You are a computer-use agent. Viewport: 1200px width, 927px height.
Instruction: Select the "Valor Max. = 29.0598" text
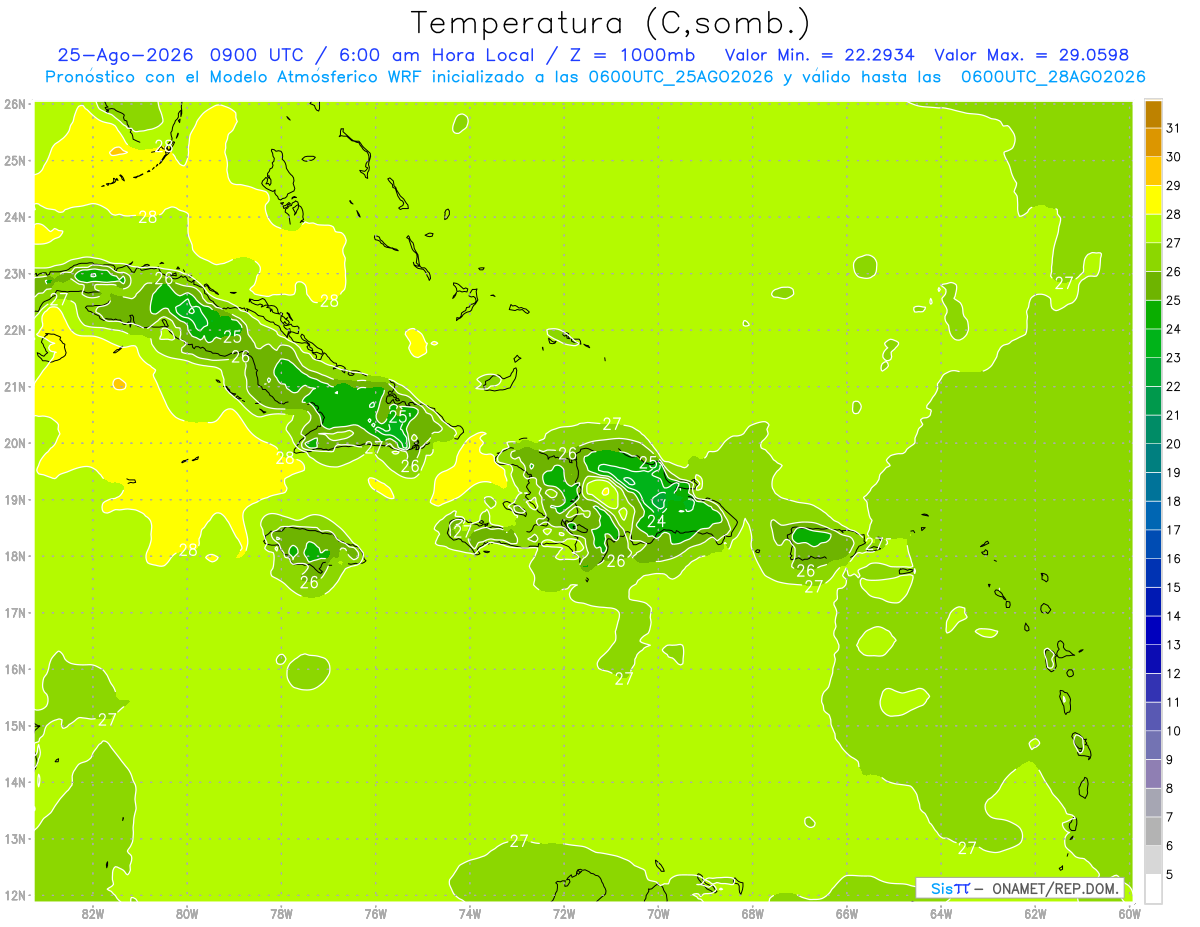(1031, 55)
